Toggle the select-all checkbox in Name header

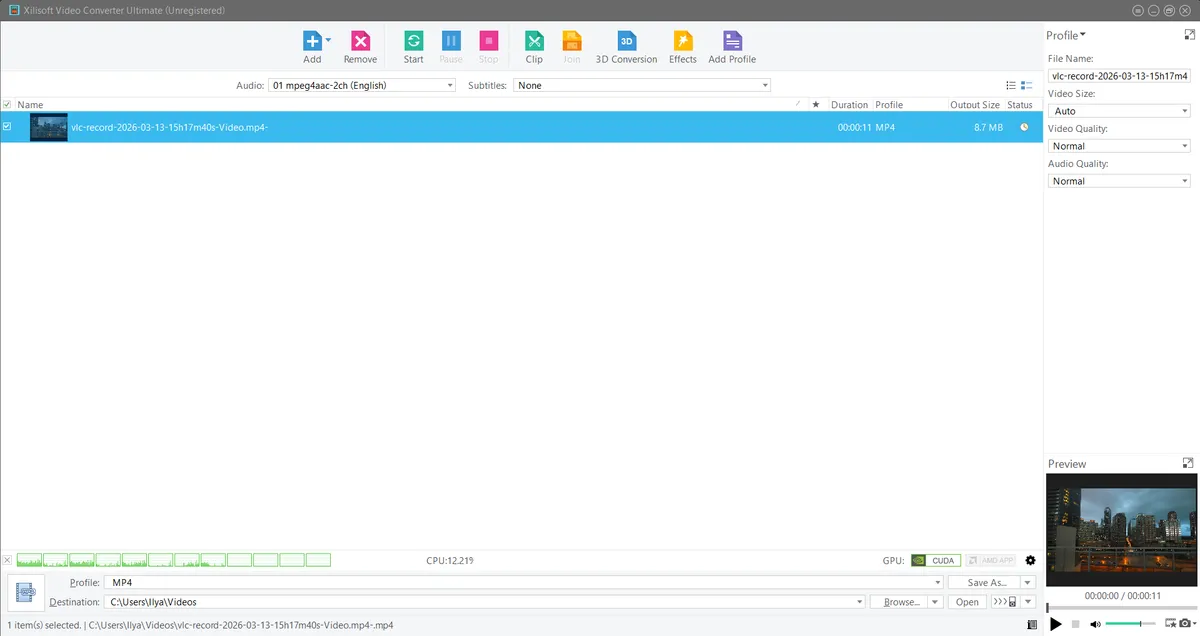pyautogui.click(x=7, y=105)
